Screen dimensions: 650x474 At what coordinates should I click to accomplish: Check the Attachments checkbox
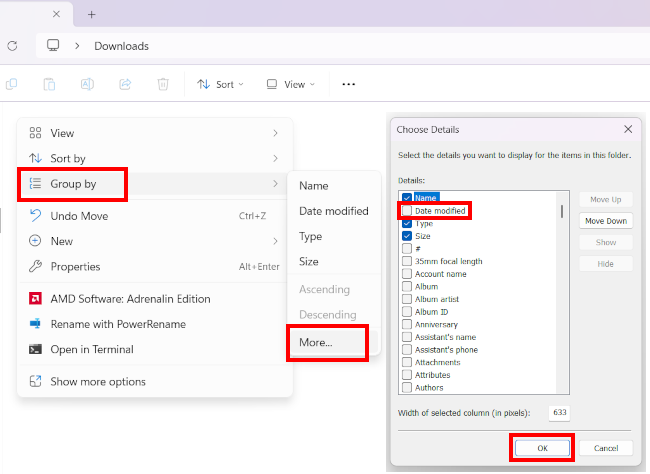pos(407,362)
